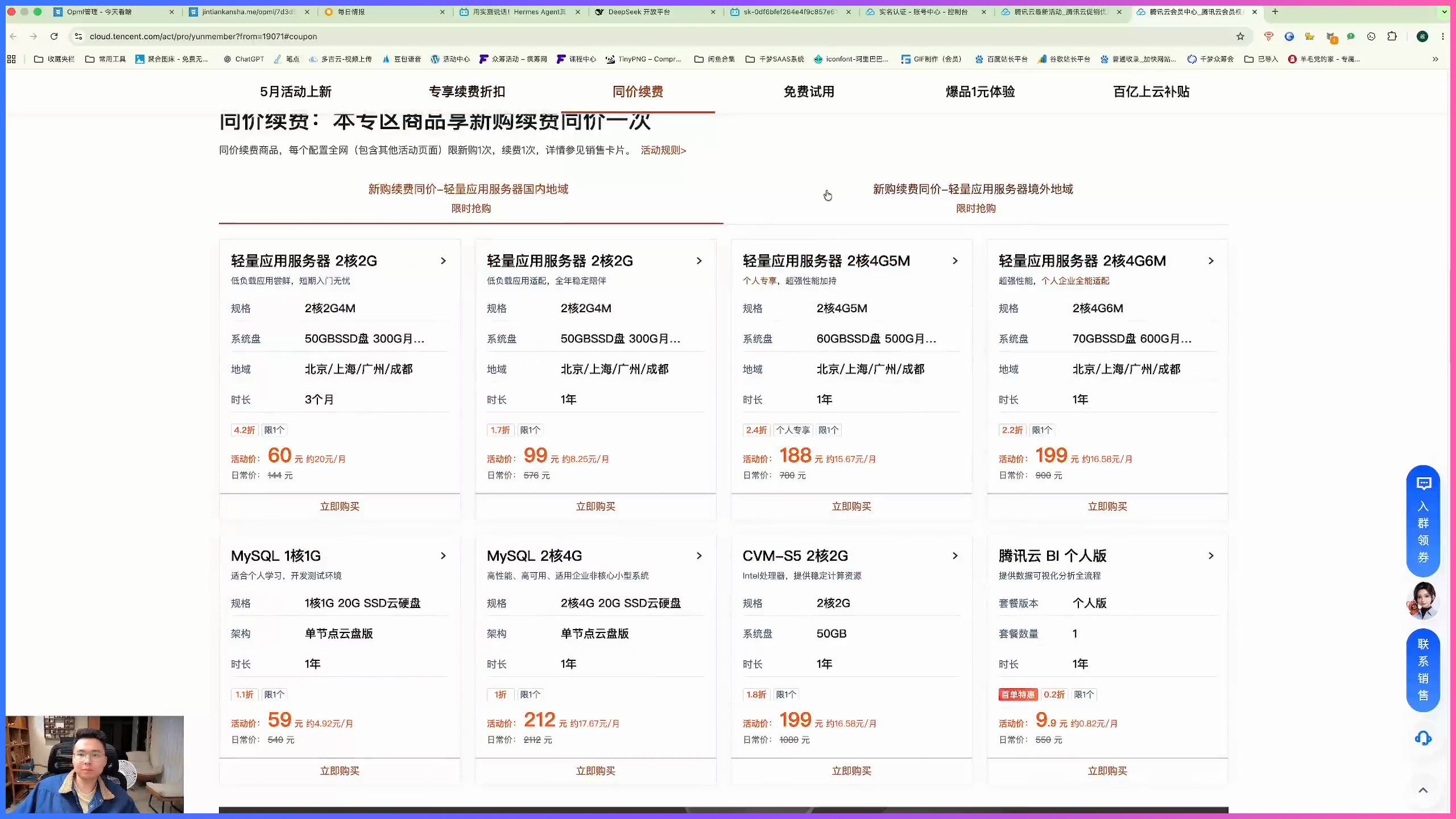Open the browser extensions puzzle icon
Viewport: 1456px width, 819px height.
pos(1392,36)
